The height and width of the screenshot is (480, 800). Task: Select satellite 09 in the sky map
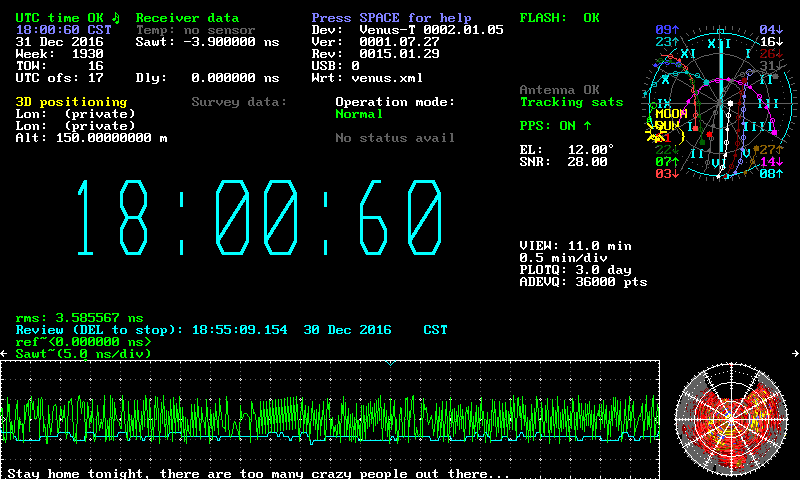[x=666, y=30]
